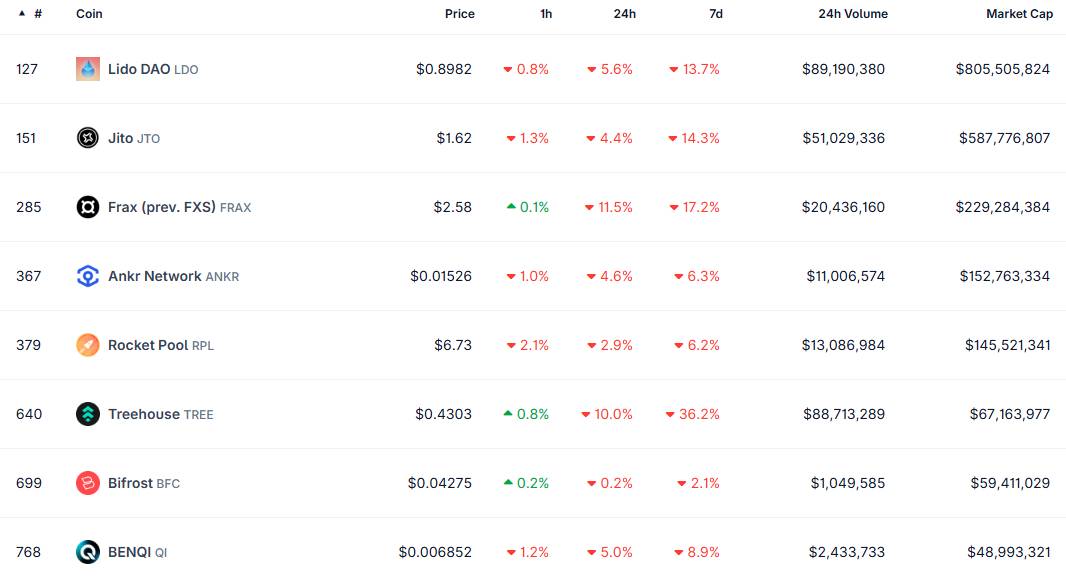Click the Frax coin logo
Image resolution: width=1066 pixels, height=581 pixels.
(88, 207)
